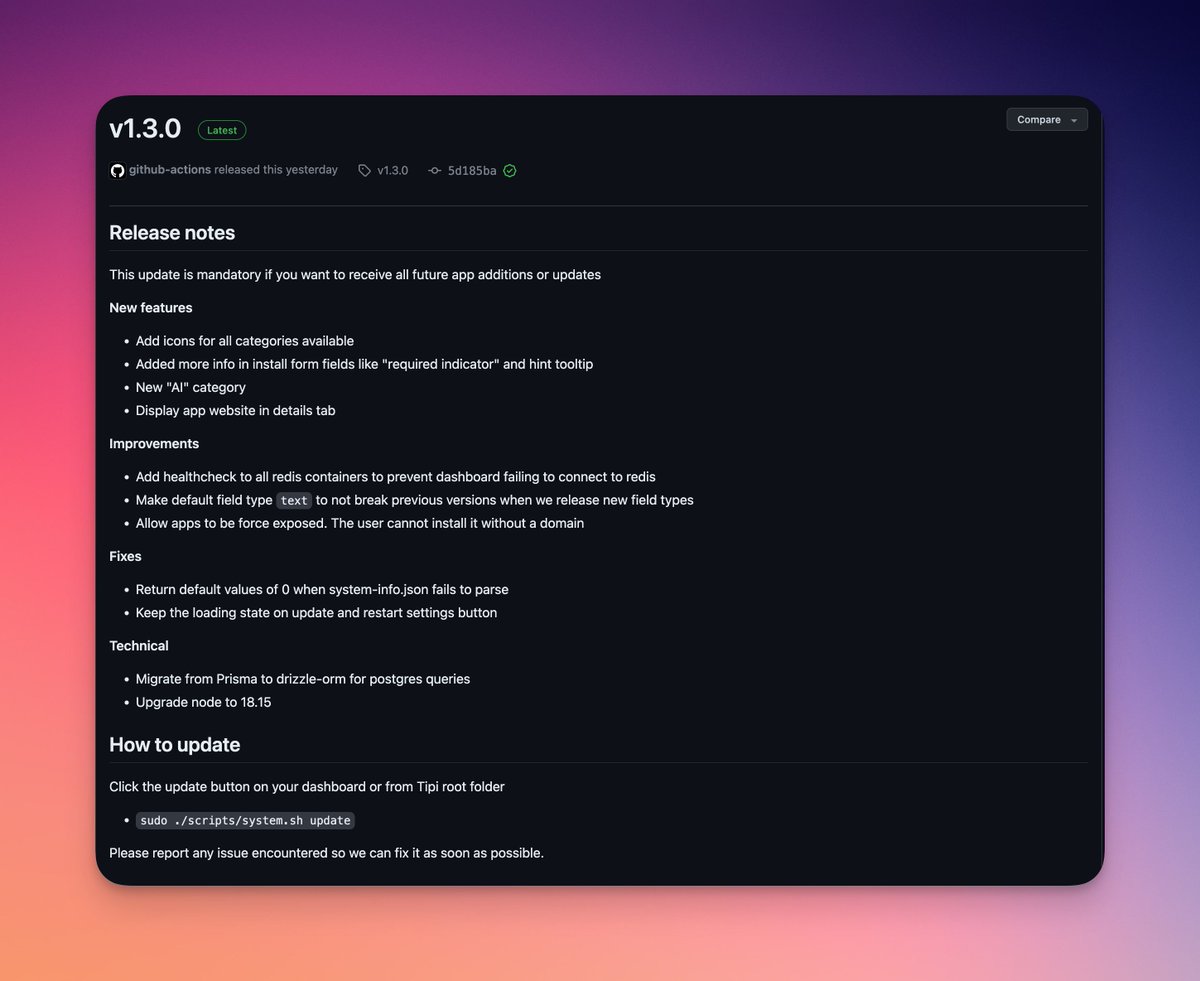
Task: Click the octocat icon to view author profile
Action: coord(117,170)
